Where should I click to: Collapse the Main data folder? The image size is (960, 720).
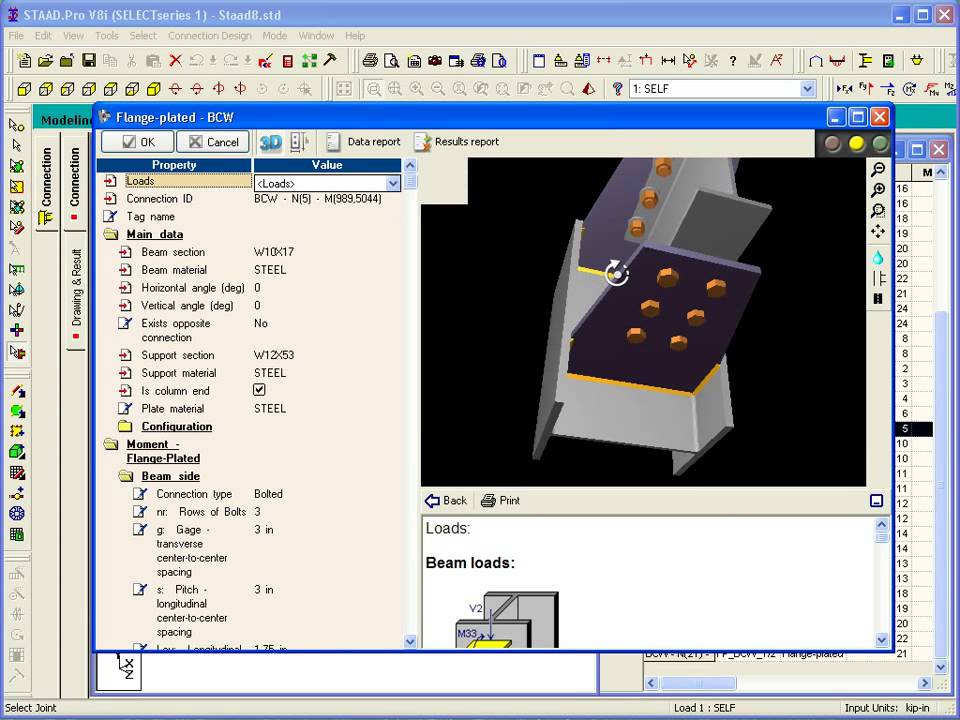click(x=111, y=234)
